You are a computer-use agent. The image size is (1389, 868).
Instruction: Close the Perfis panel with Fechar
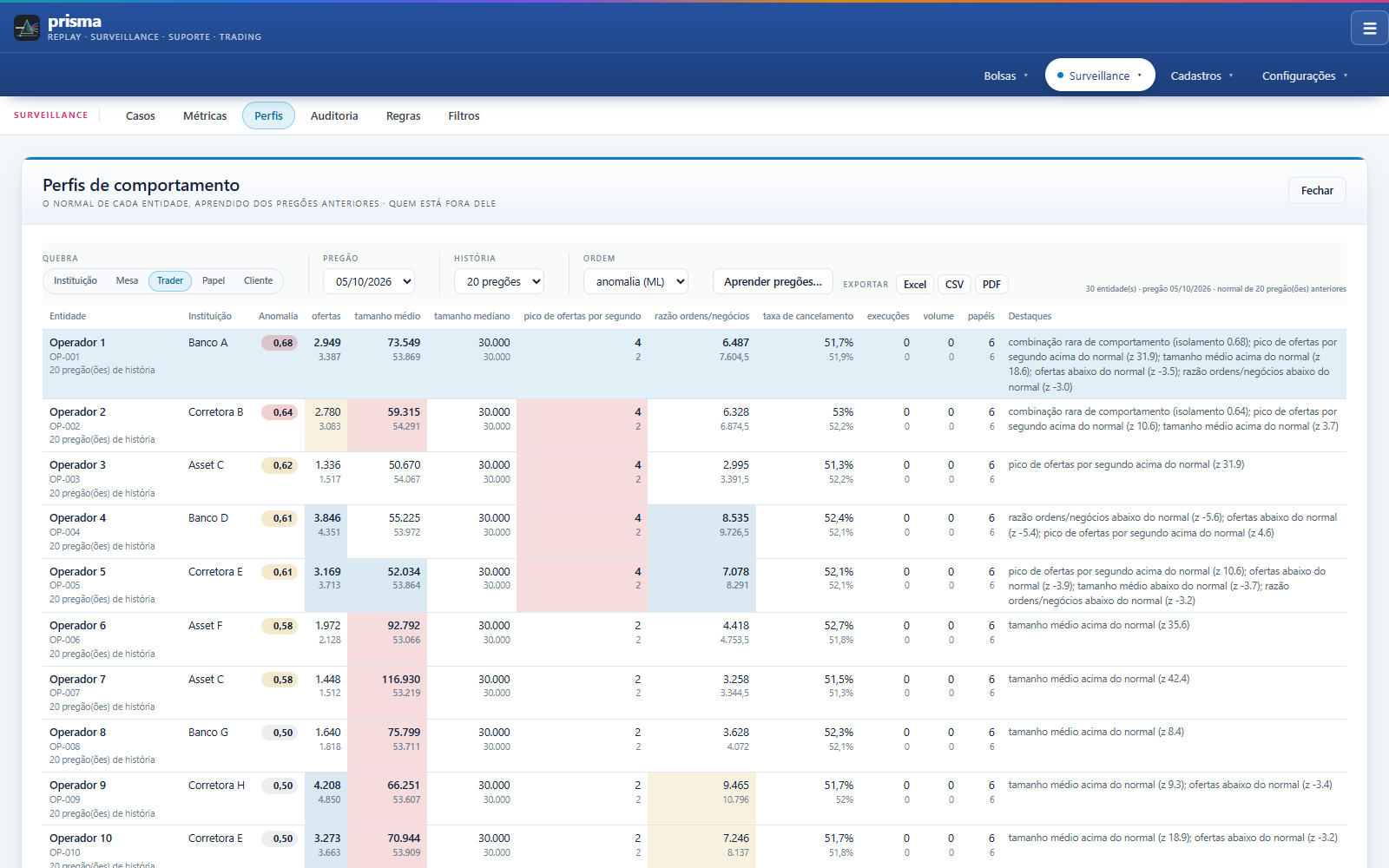pyautogui.click(x=1317, y=190)
